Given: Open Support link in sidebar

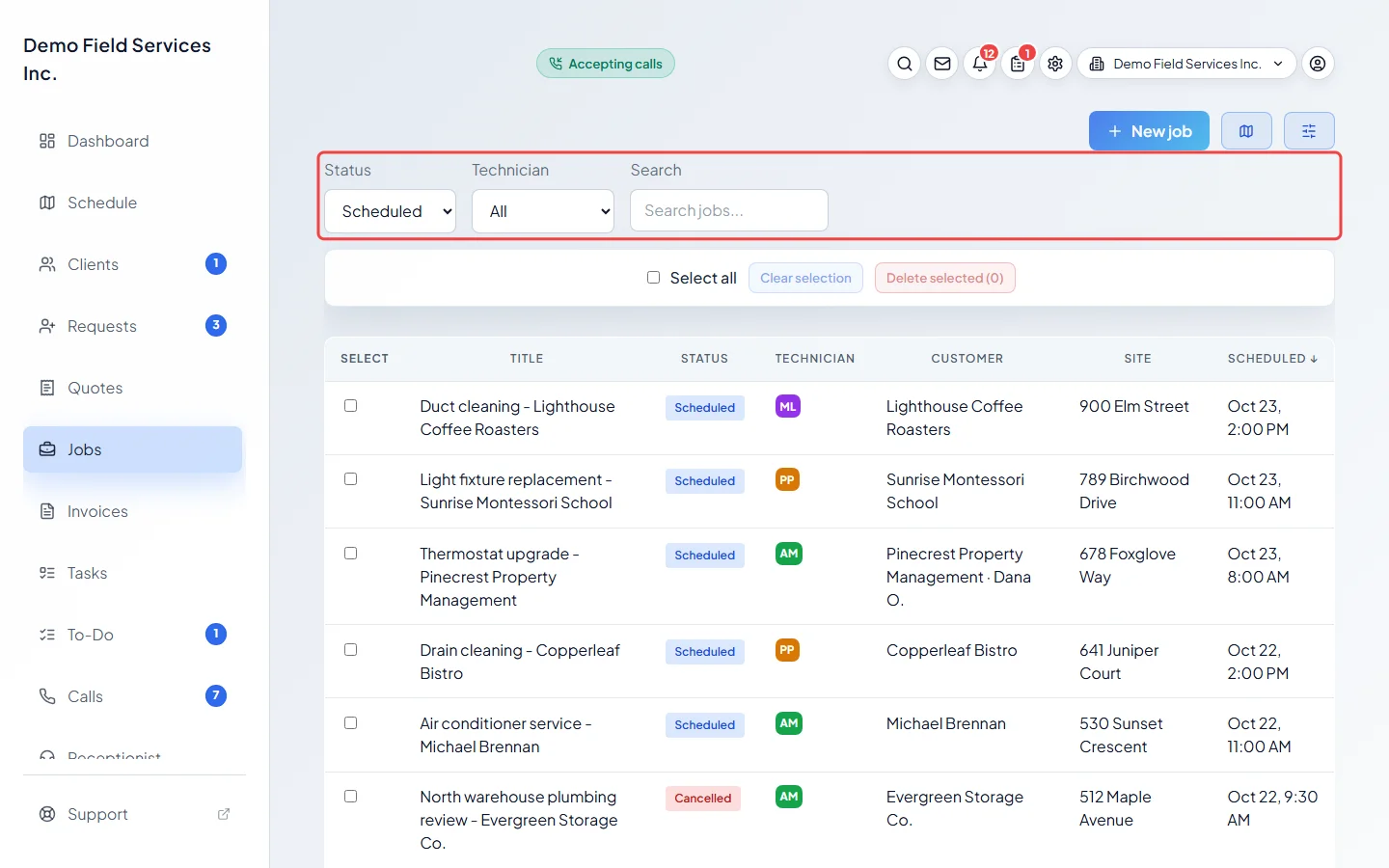Looking at the screenshot, I should point(133,814).
